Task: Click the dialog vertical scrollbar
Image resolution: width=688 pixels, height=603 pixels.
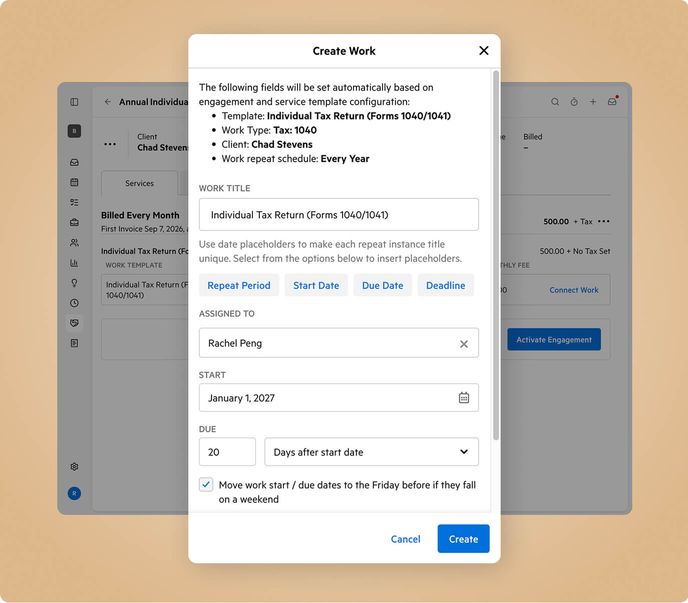Action: coord(496,255)
